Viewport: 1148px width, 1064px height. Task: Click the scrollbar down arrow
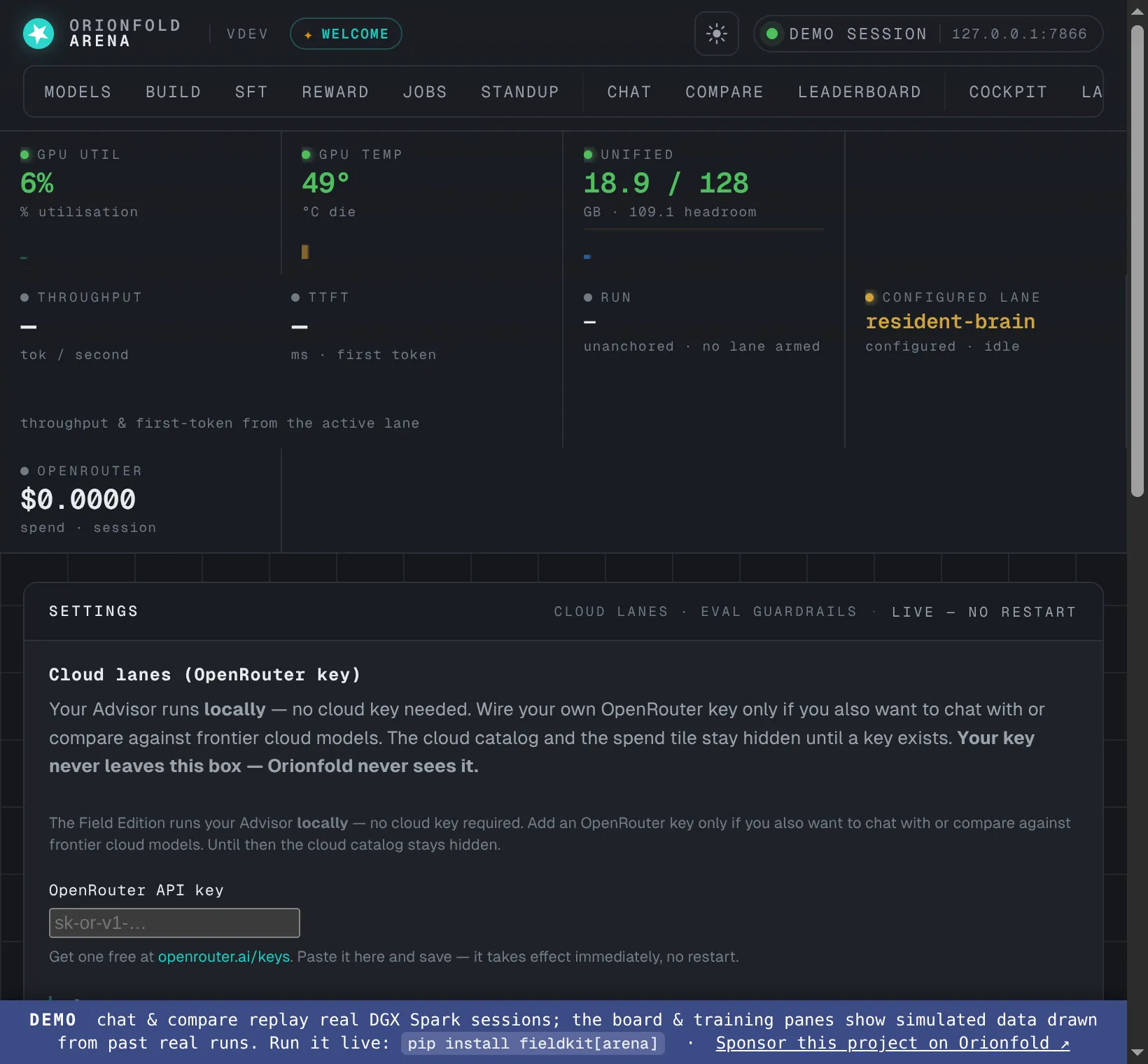click(x=1137, y=1052)
